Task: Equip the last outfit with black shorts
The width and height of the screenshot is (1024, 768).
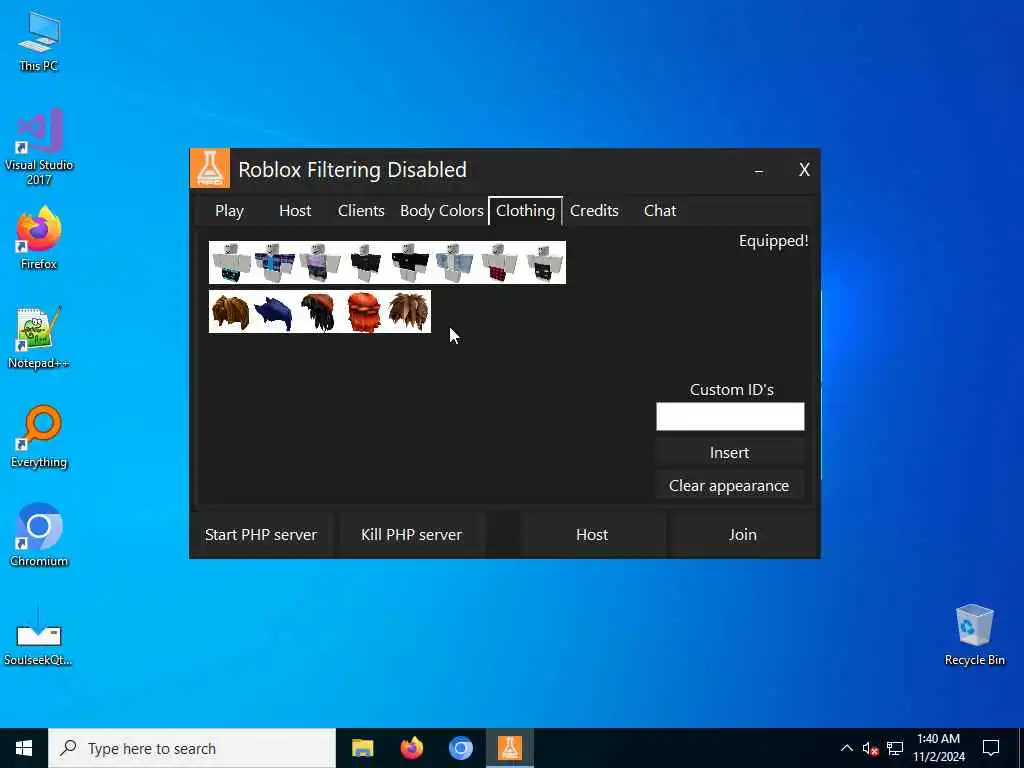Action: [x=544, y=263]
